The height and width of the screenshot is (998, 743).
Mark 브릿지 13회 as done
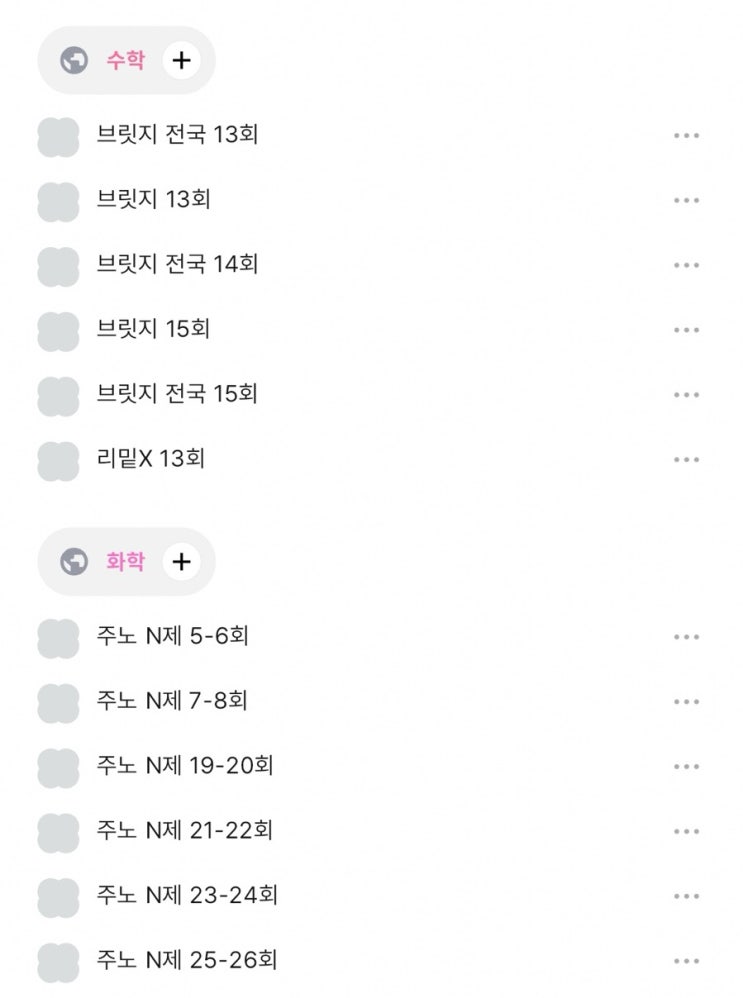coord(58,201)
